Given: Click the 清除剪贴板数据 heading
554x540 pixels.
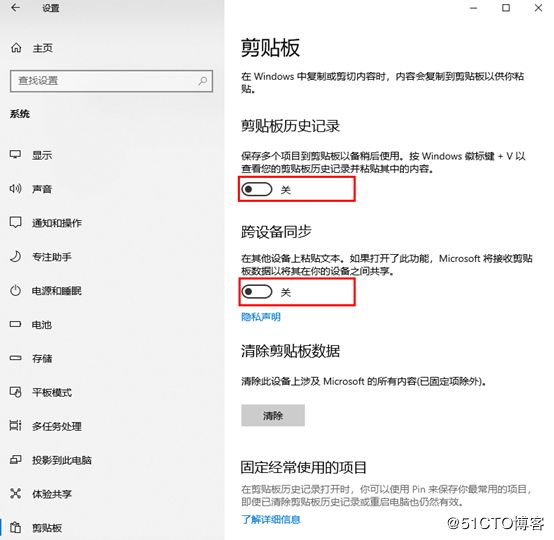Looking at the screenshot, I should point(290,351).
